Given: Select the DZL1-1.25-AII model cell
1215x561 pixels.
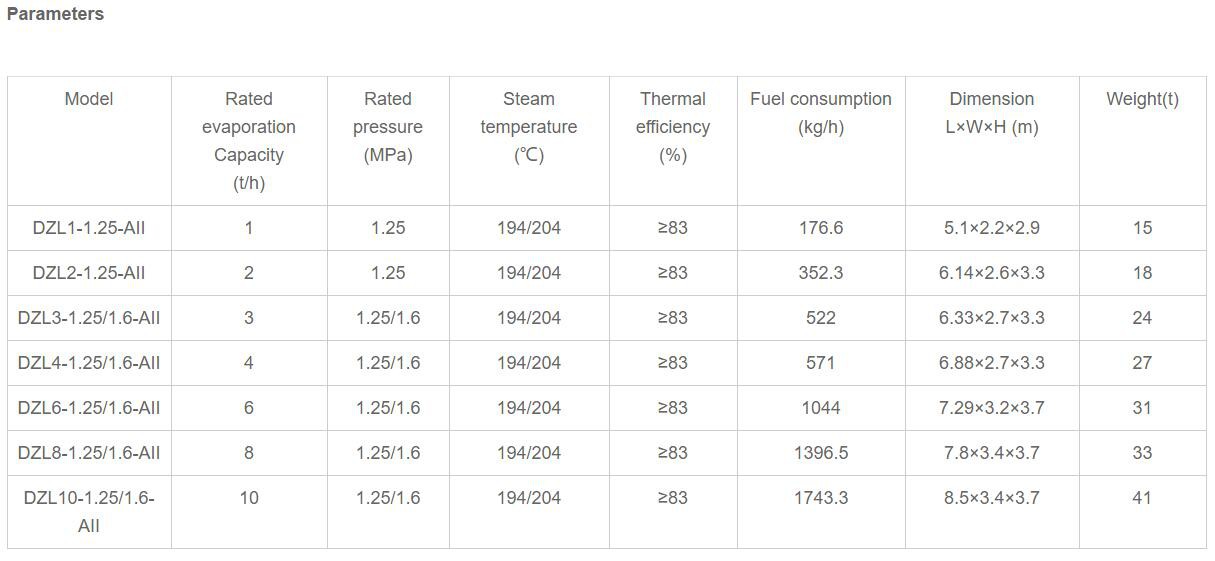Looking at the screenshot, I should coord(89,228).
